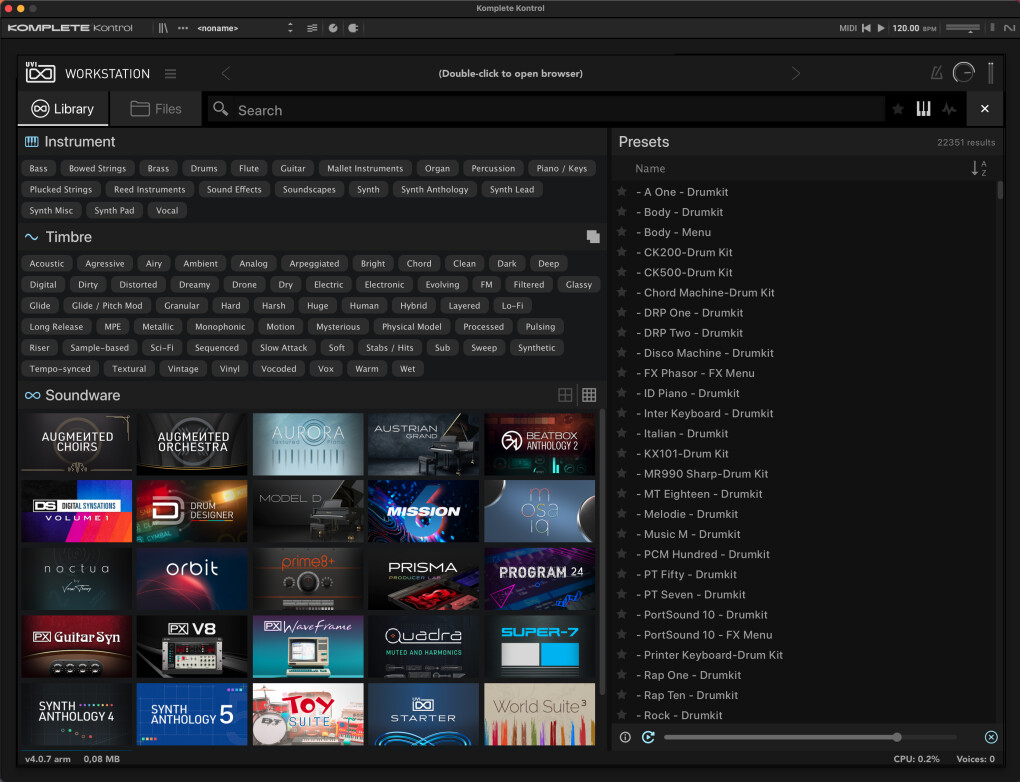The height and width of the screenshot is (782, 1020).
Task: Open the Augmented Choirs soundware
Action: [x=77, y=444]
